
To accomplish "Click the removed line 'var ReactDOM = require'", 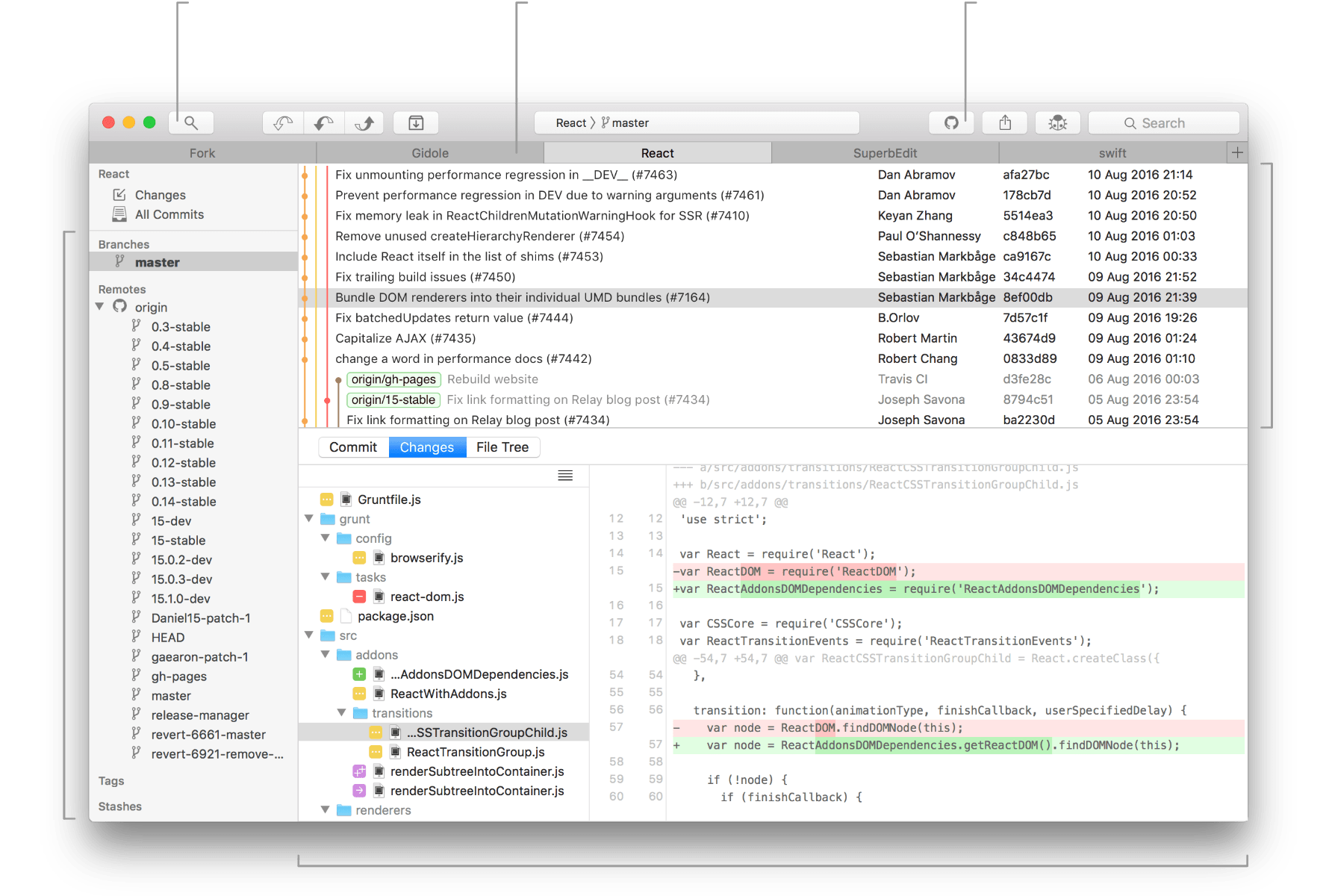I will coord(959,571).
